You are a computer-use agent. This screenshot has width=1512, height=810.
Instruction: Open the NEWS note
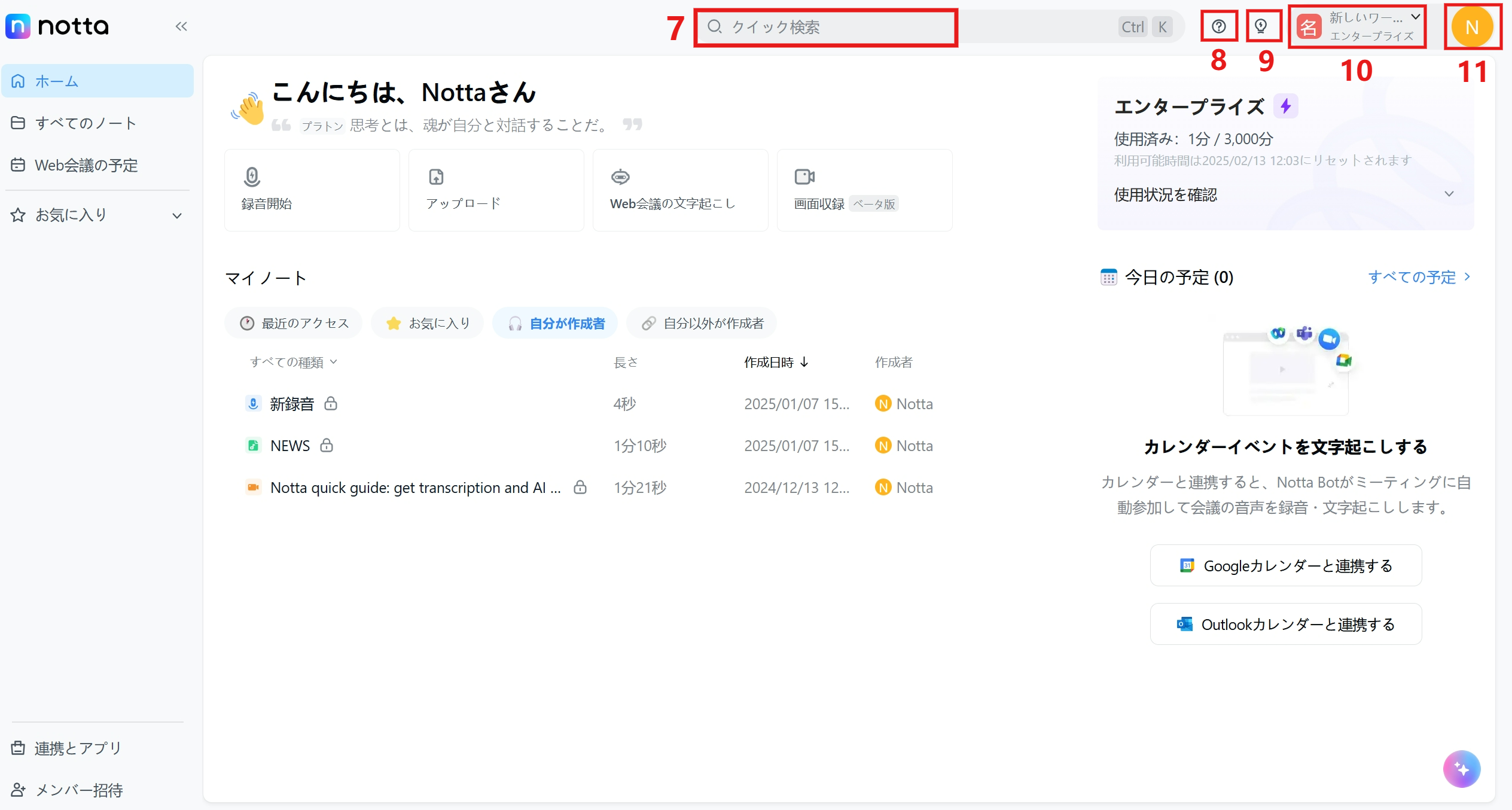pyautogui.click(x=290, y=446)
